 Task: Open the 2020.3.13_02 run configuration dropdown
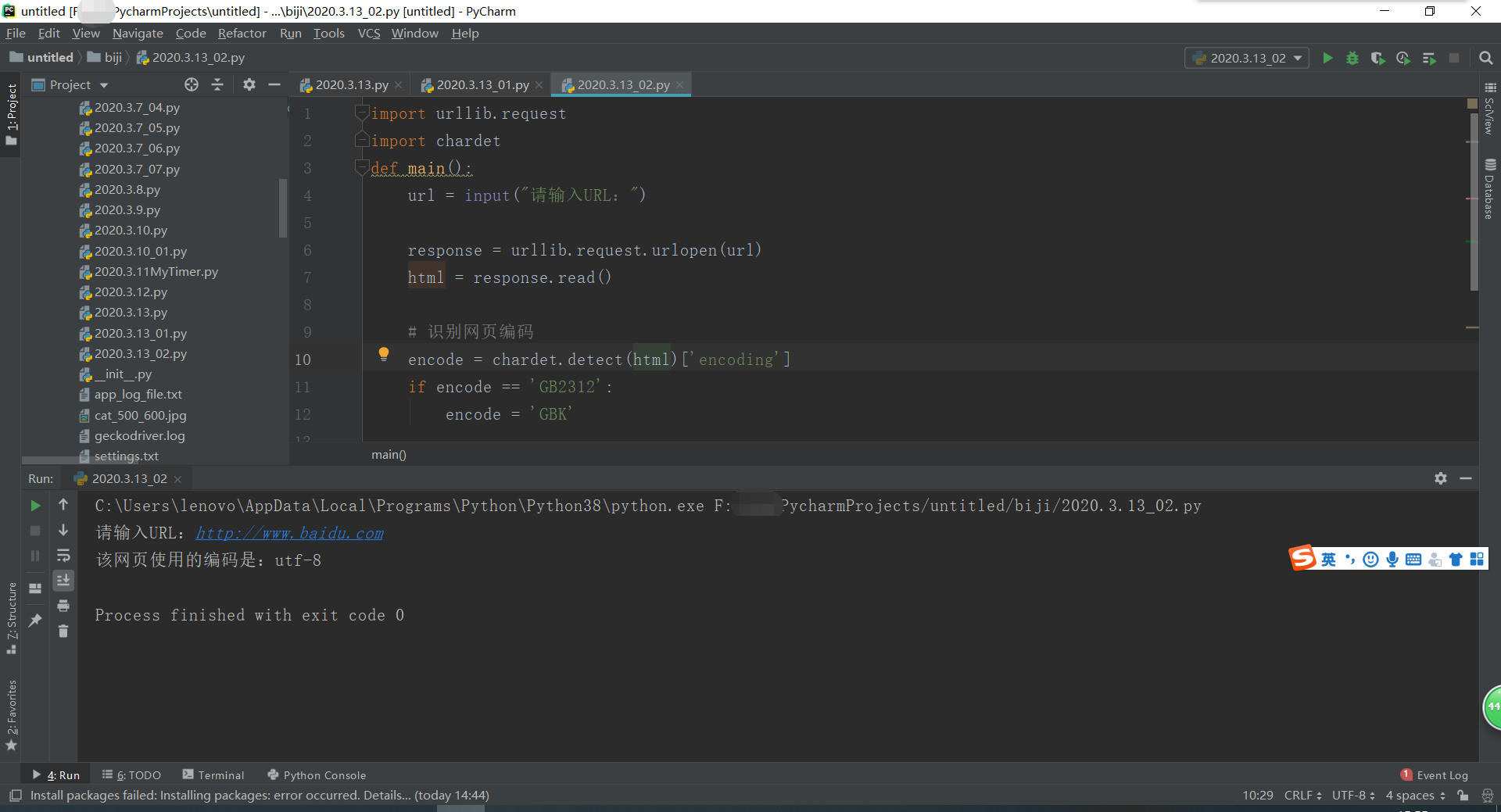(1246, 58)
